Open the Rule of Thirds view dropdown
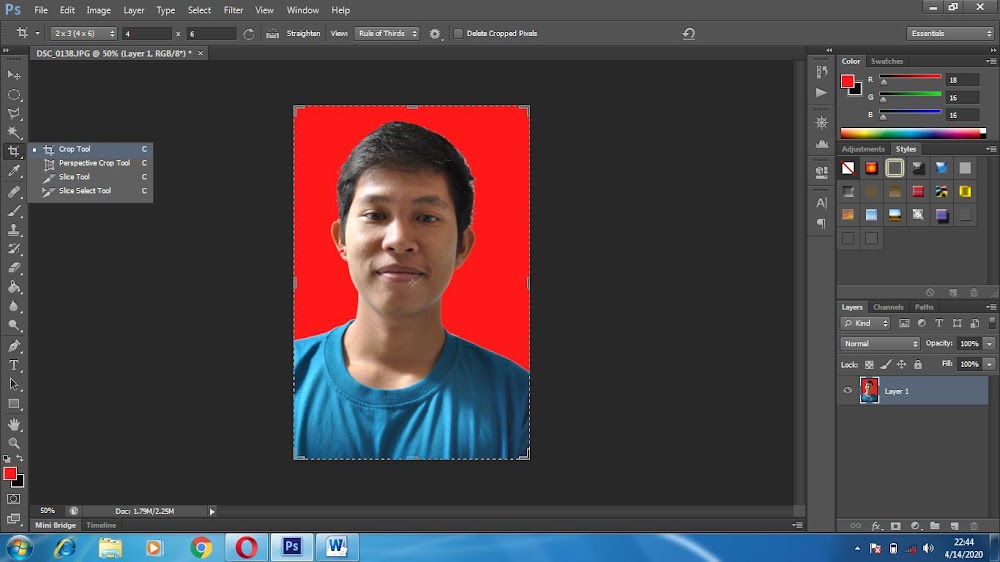Viewport: 1000px width, 562px height. tap(387, 33)
